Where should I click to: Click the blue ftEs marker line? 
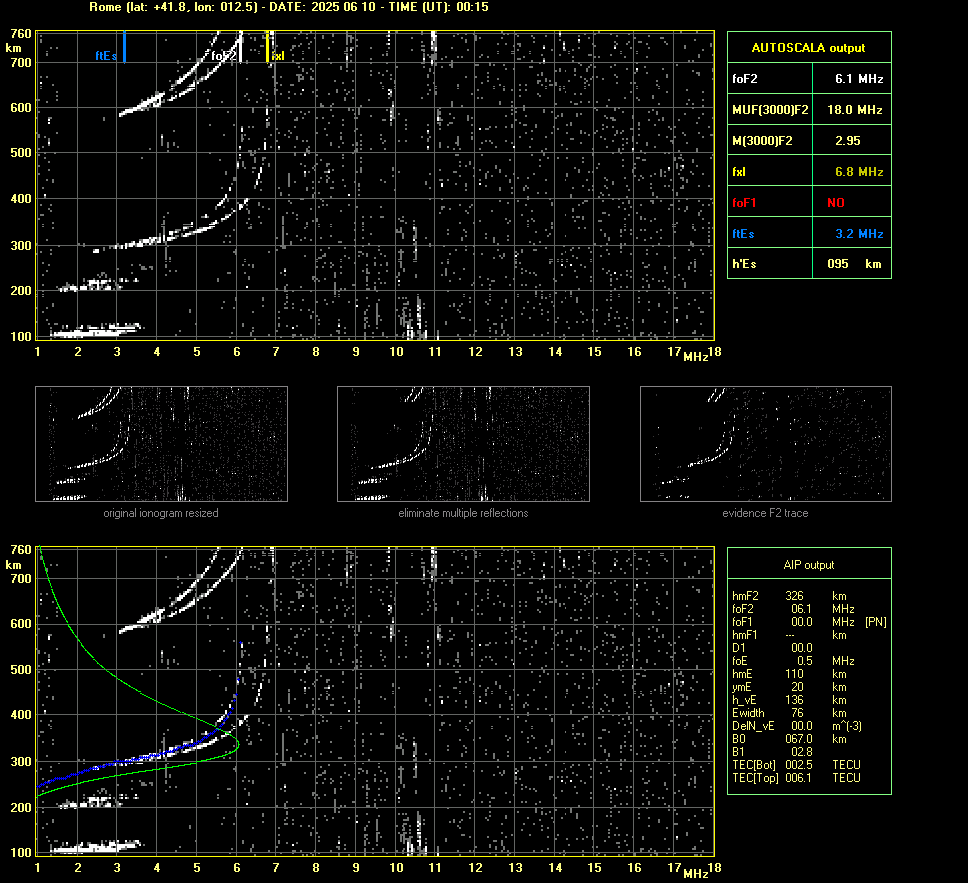(125, 47)
